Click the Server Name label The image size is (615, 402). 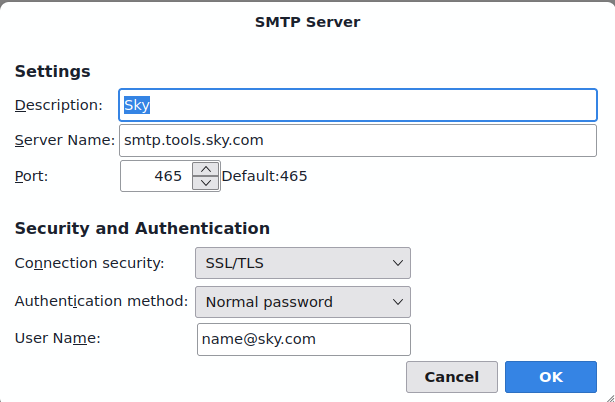(65, 140)
